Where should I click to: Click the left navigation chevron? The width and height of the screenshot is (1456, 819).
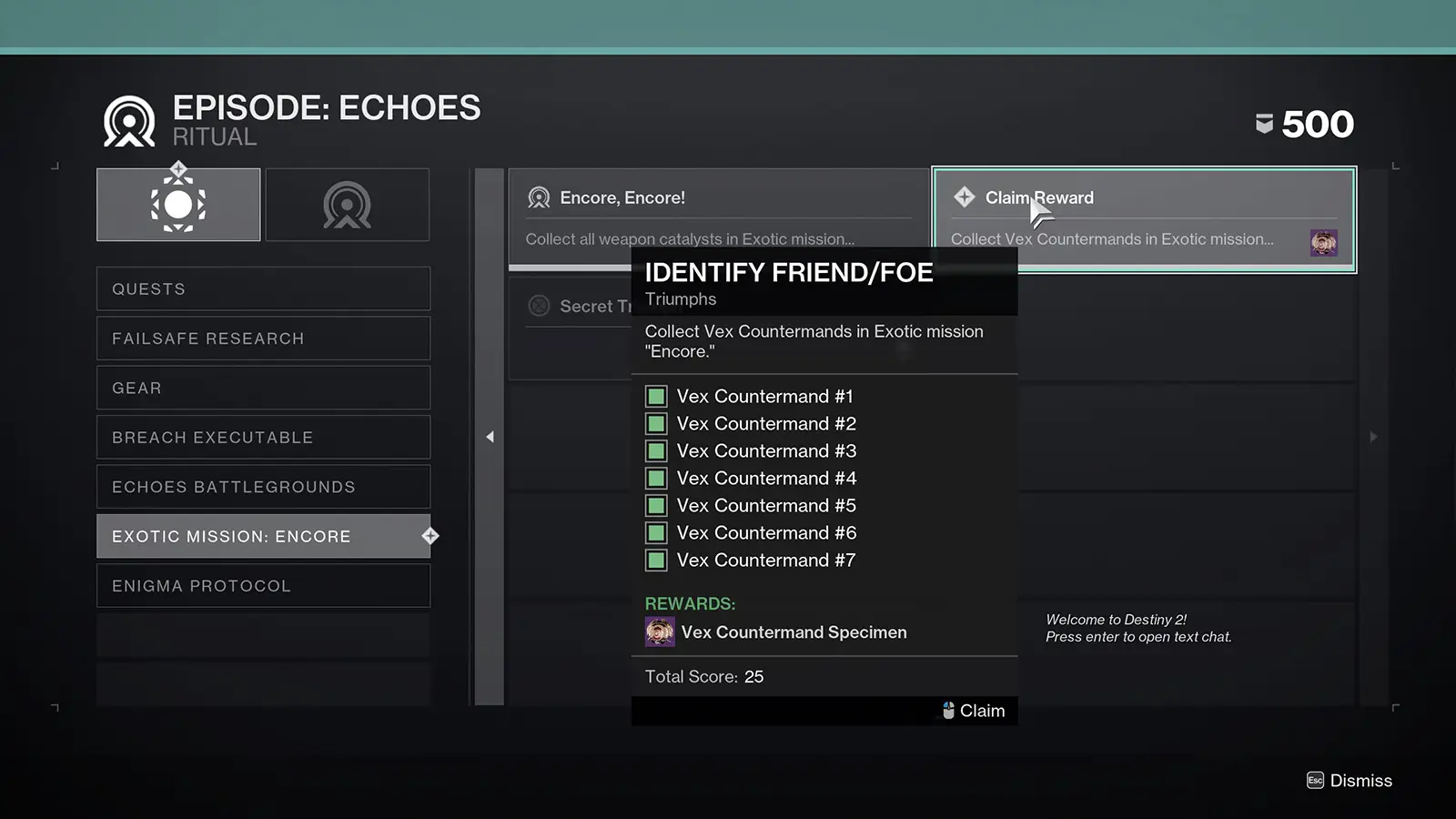click(490, 437)
